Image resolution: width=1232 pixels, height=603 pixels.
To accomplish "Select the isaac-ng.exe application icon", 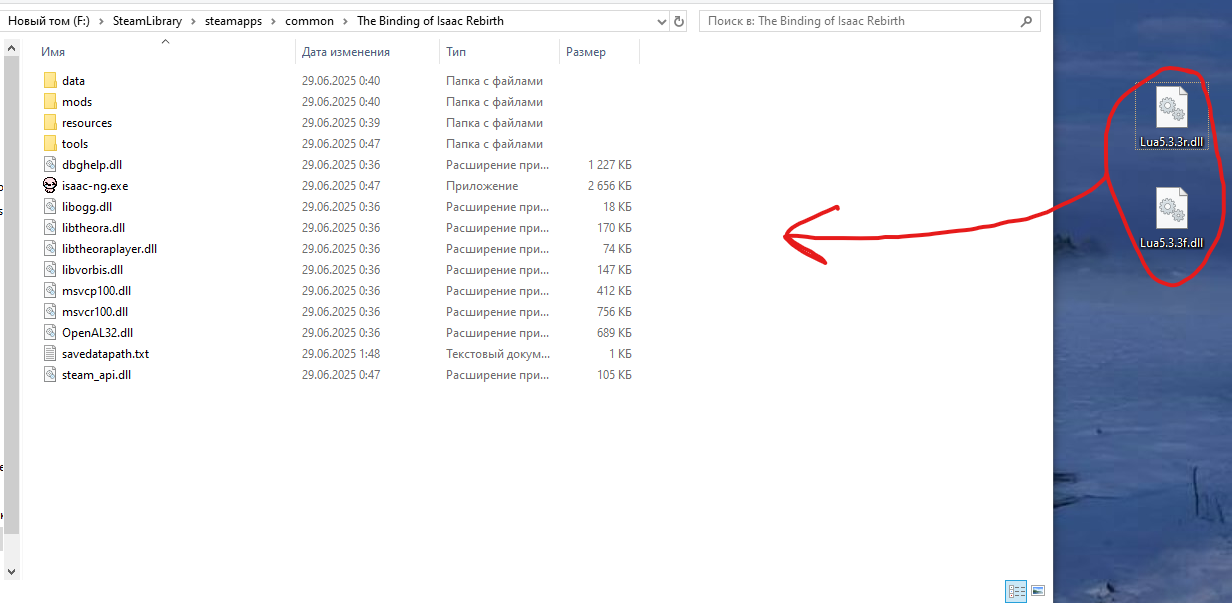I will click(x=51, y=185).
